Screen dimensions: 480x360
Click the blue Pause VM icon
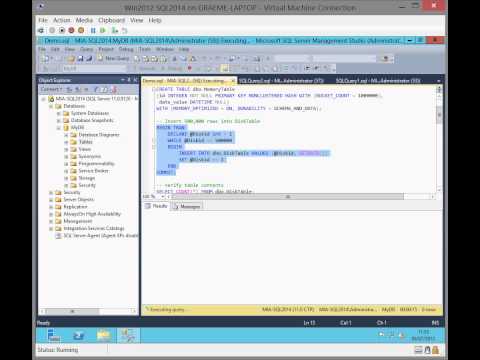pos(93,30)
